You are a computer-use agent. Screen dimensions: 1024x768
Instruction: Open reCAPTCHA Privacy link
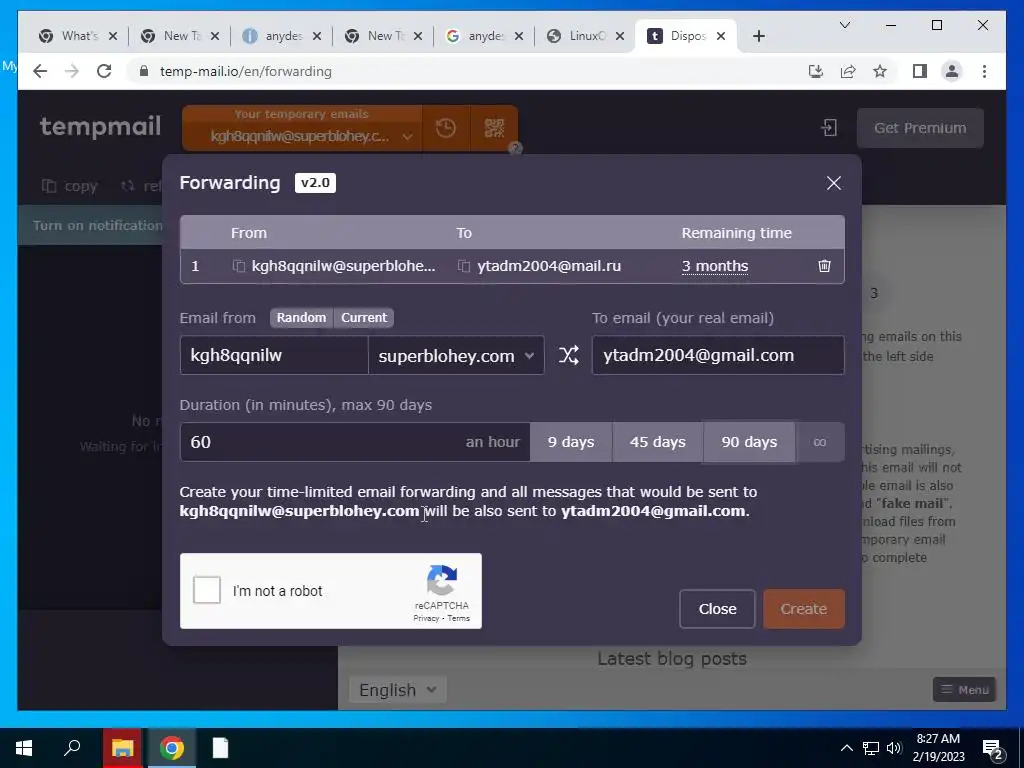(426, 618)
